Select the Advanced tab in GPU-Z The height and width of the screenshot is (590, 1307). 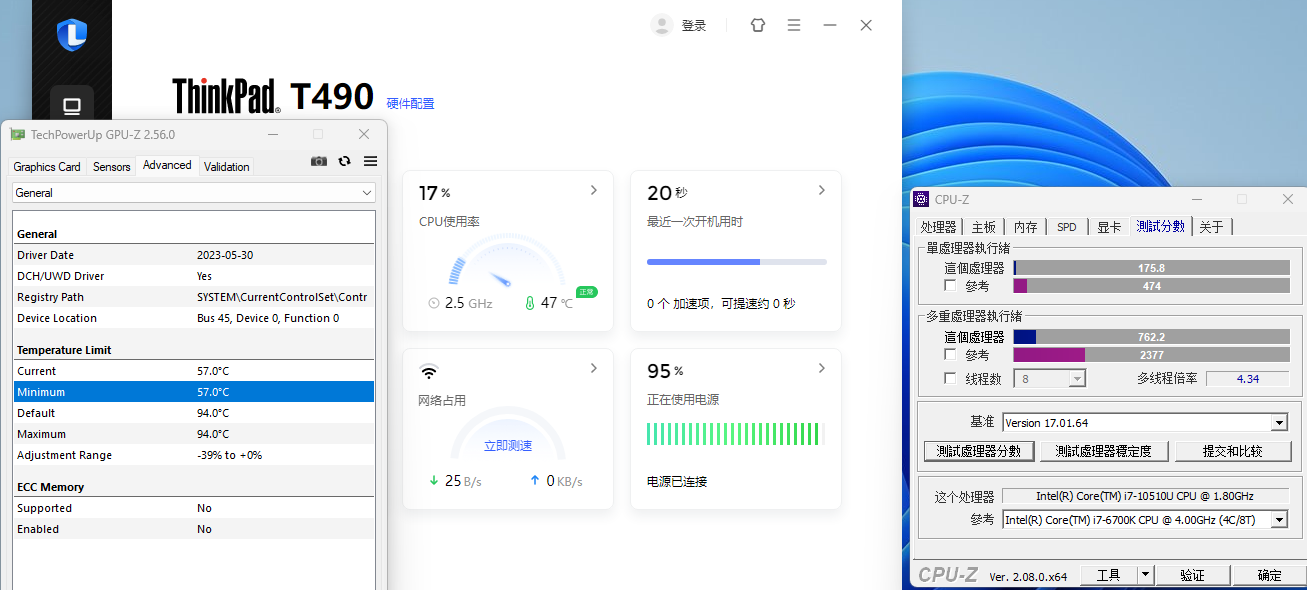(x=167, y=165)
